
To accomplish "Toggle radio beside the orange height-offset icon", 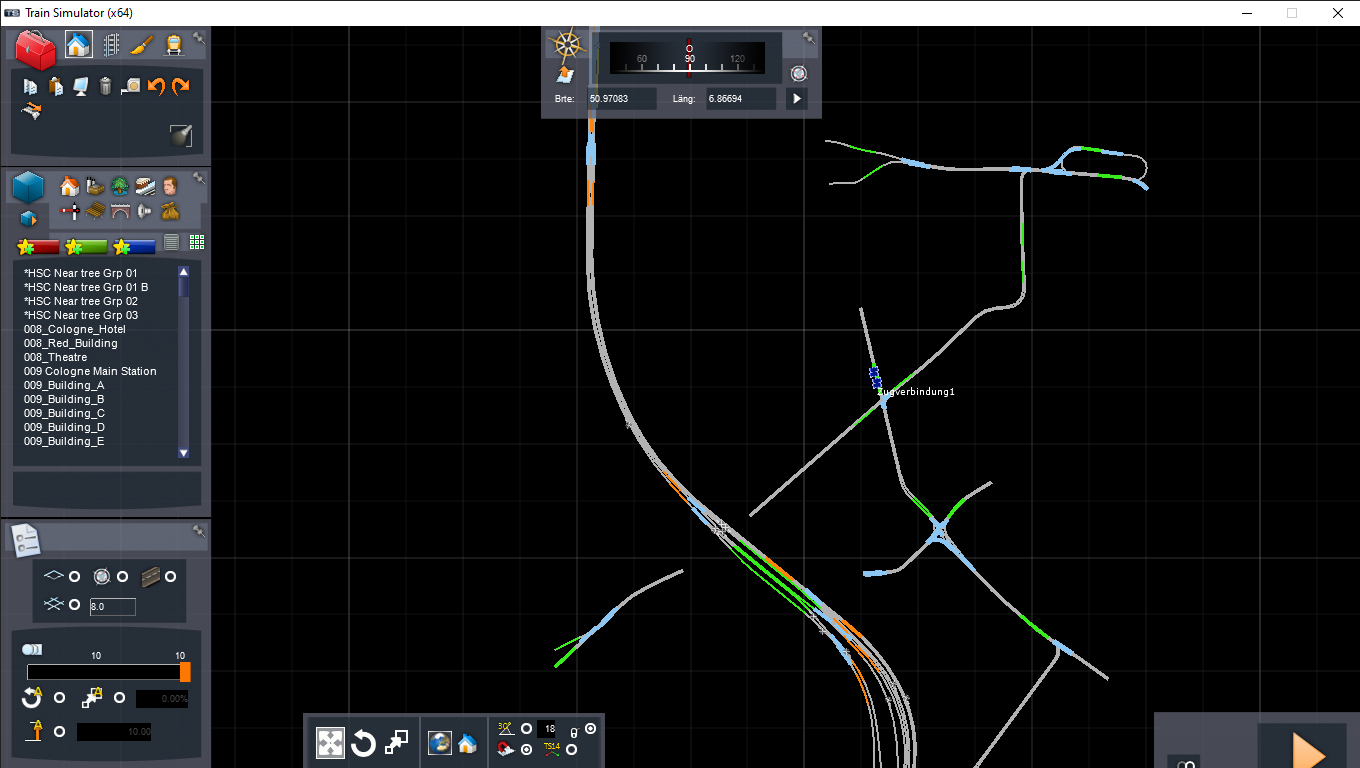I will point(59,732).
